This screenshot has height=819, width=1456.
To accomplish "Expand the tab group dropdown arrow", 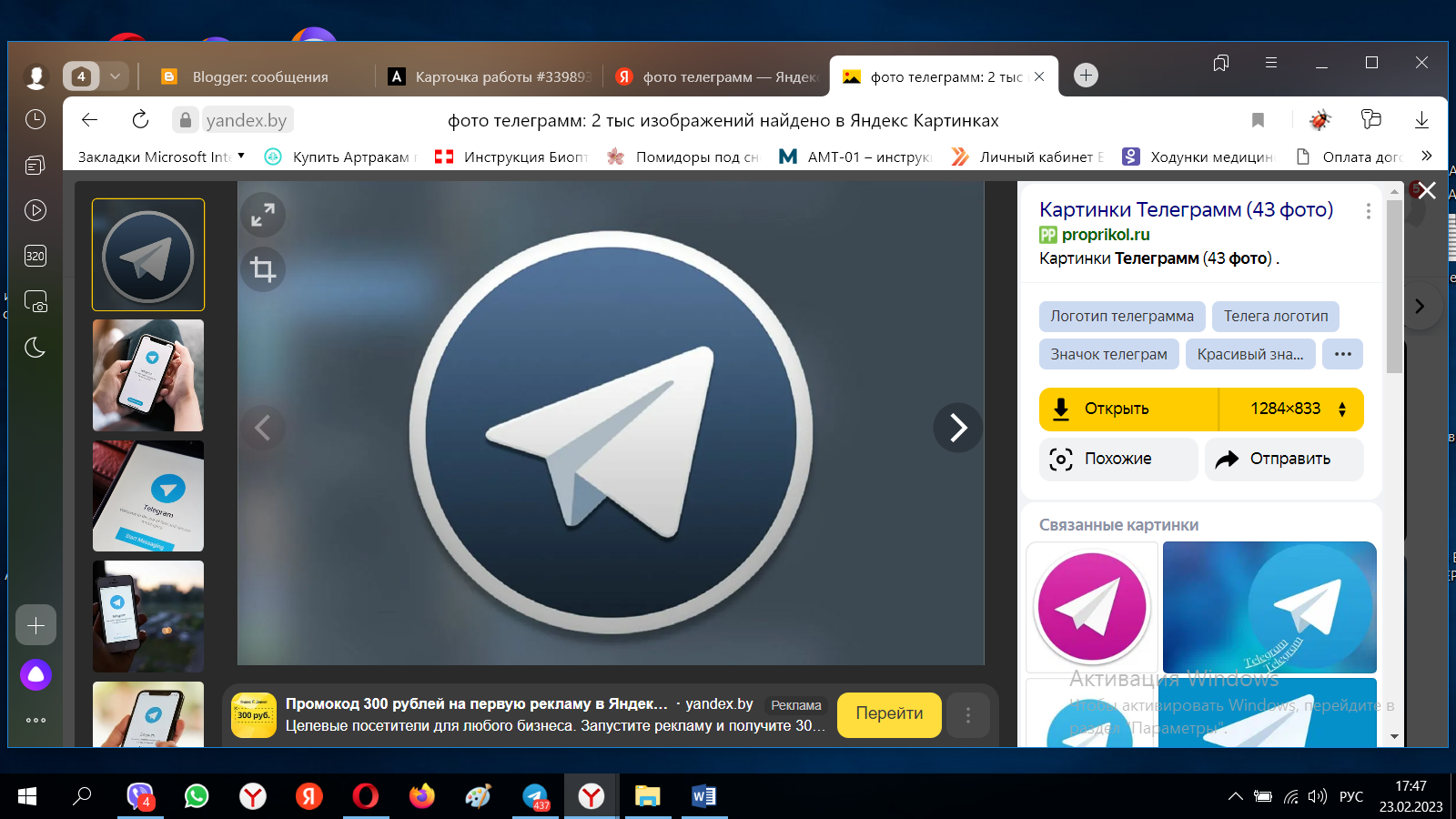I will tap(115, 76).
